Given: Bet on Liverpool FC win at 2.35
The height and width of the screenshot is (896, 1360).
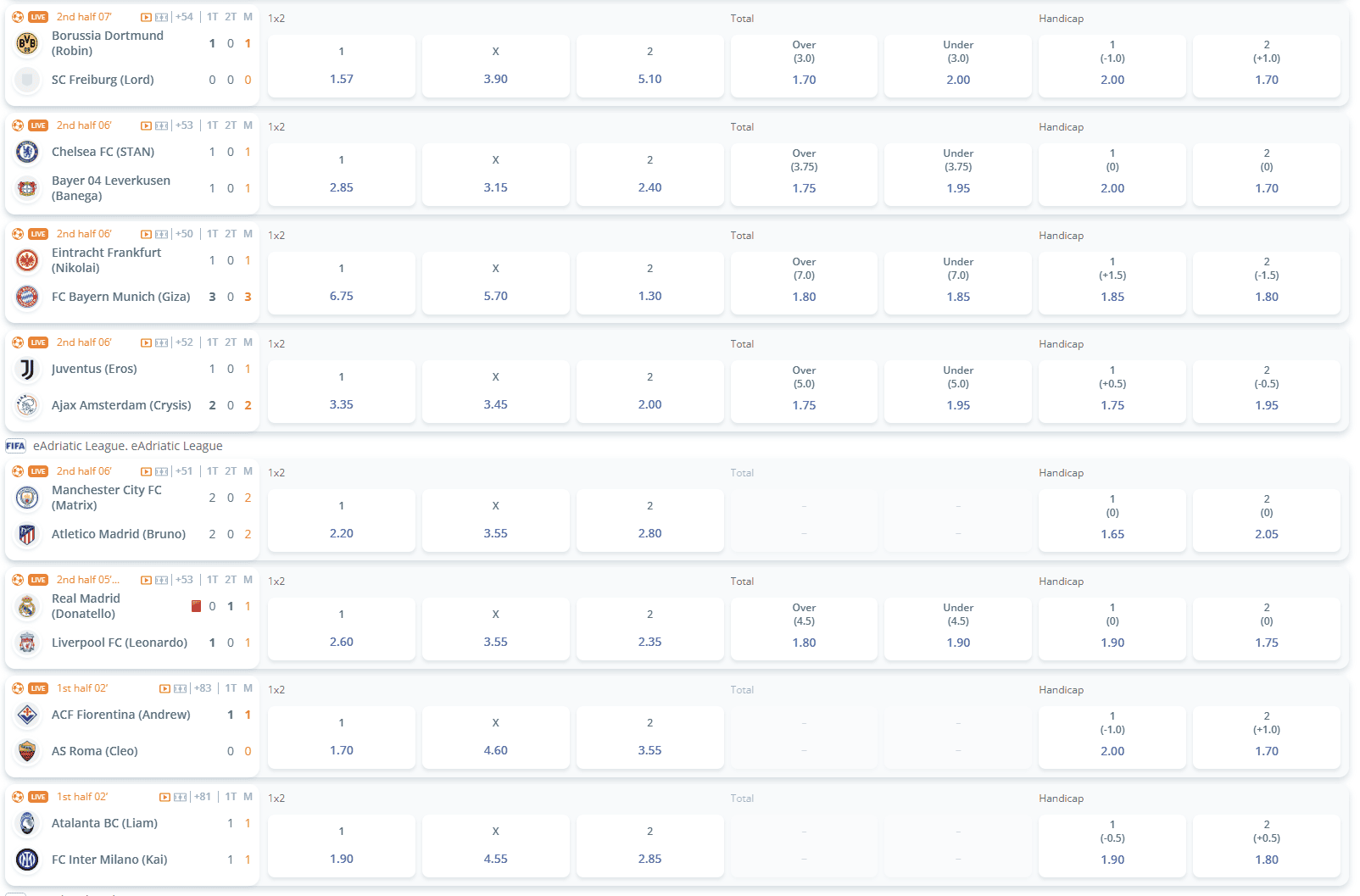Looking at the screenshot, I should coord(650,629).
